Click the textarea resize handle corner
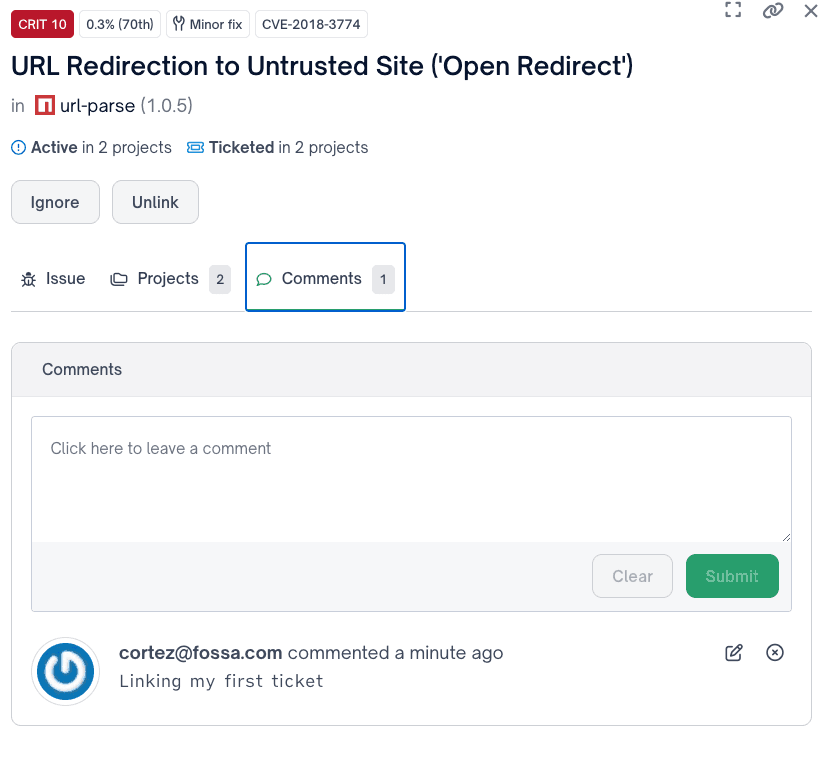This screenshot has height=759, width=828. (x=786, y=537)
